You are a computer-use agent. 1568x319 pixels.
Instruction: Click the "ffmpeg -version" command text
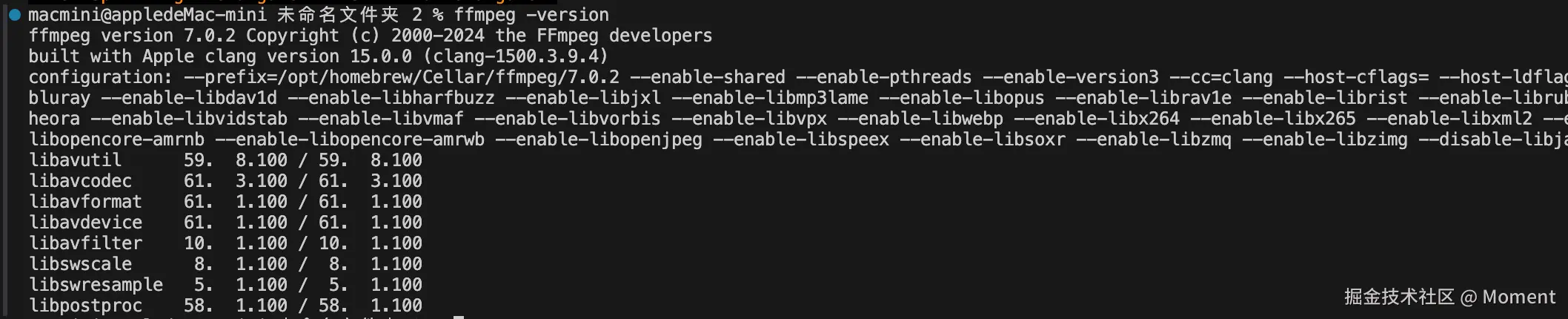(531, 15)
